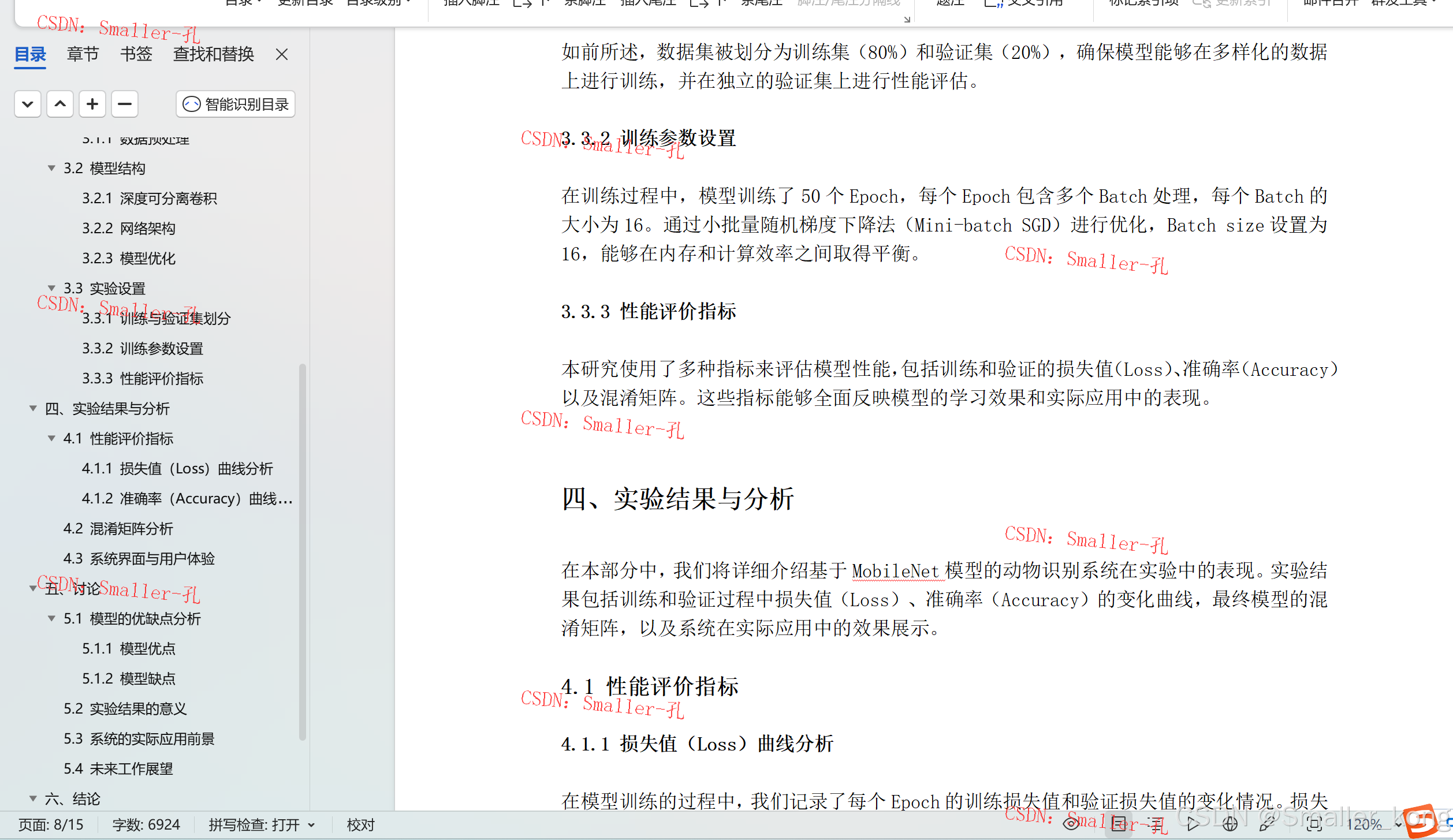Click the 智能识别目录 button
This screenshot has width=1453, height=840.
click(x=236, y=104)
